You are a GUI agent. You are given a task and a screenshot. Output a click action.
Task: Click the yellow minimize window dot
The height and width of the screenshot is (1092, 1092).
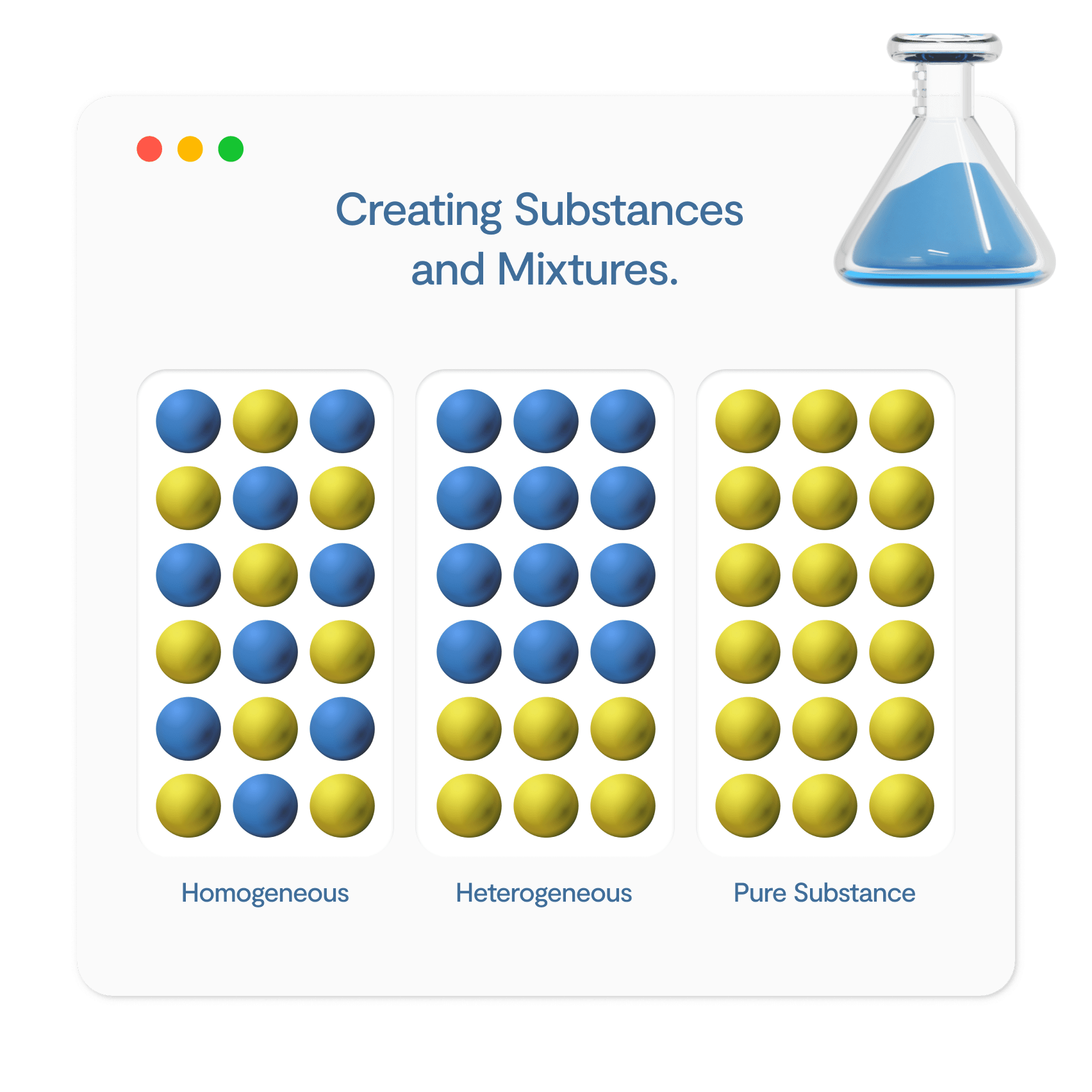190,149
